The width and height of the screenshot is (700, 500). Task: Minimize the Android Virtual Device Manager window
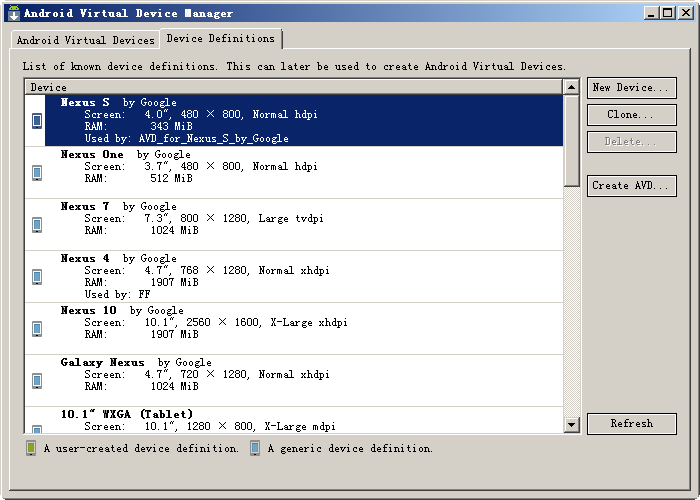coord(651,13)
